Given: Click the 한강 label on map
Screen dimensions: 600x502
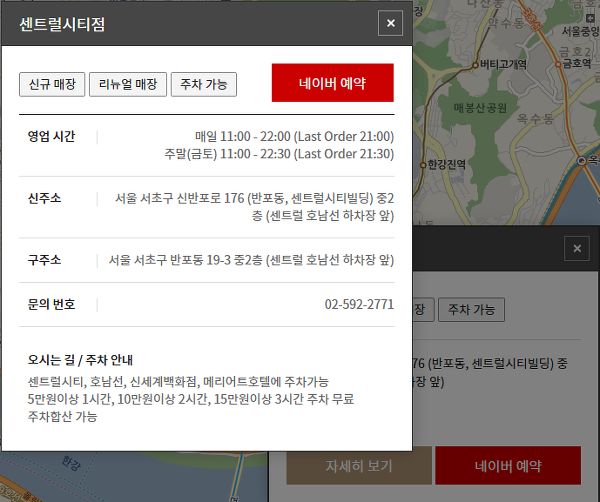Looking at the screenshot, I should point(72,463).
